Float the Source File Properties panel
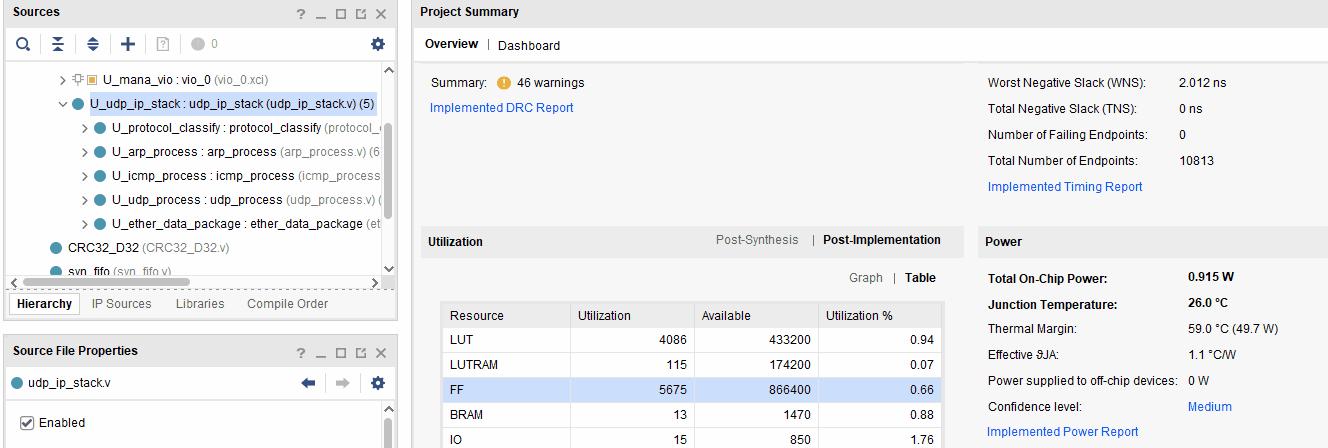This screenshot has height=448, width=1328. click(x=360, y=353)
